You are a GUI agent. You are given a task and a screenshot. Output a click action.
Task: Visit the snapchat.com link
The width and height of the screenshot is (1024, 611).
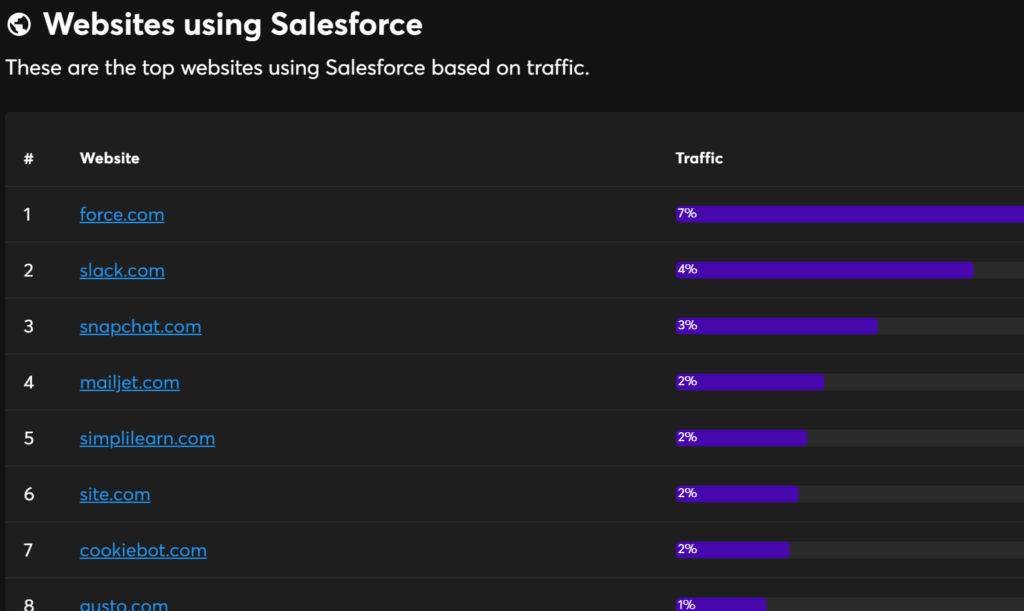[140, 327]
